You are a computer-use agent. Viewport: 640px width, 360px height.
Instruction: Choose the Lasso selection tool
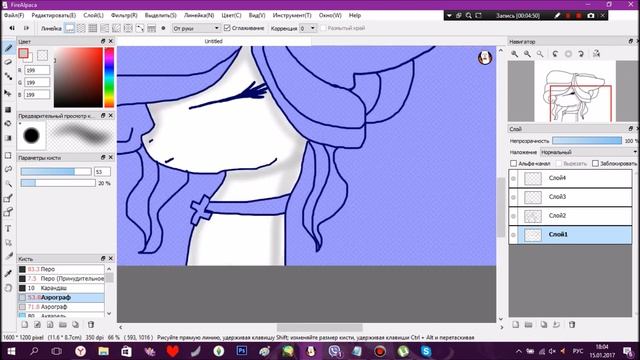pos(8,169)
